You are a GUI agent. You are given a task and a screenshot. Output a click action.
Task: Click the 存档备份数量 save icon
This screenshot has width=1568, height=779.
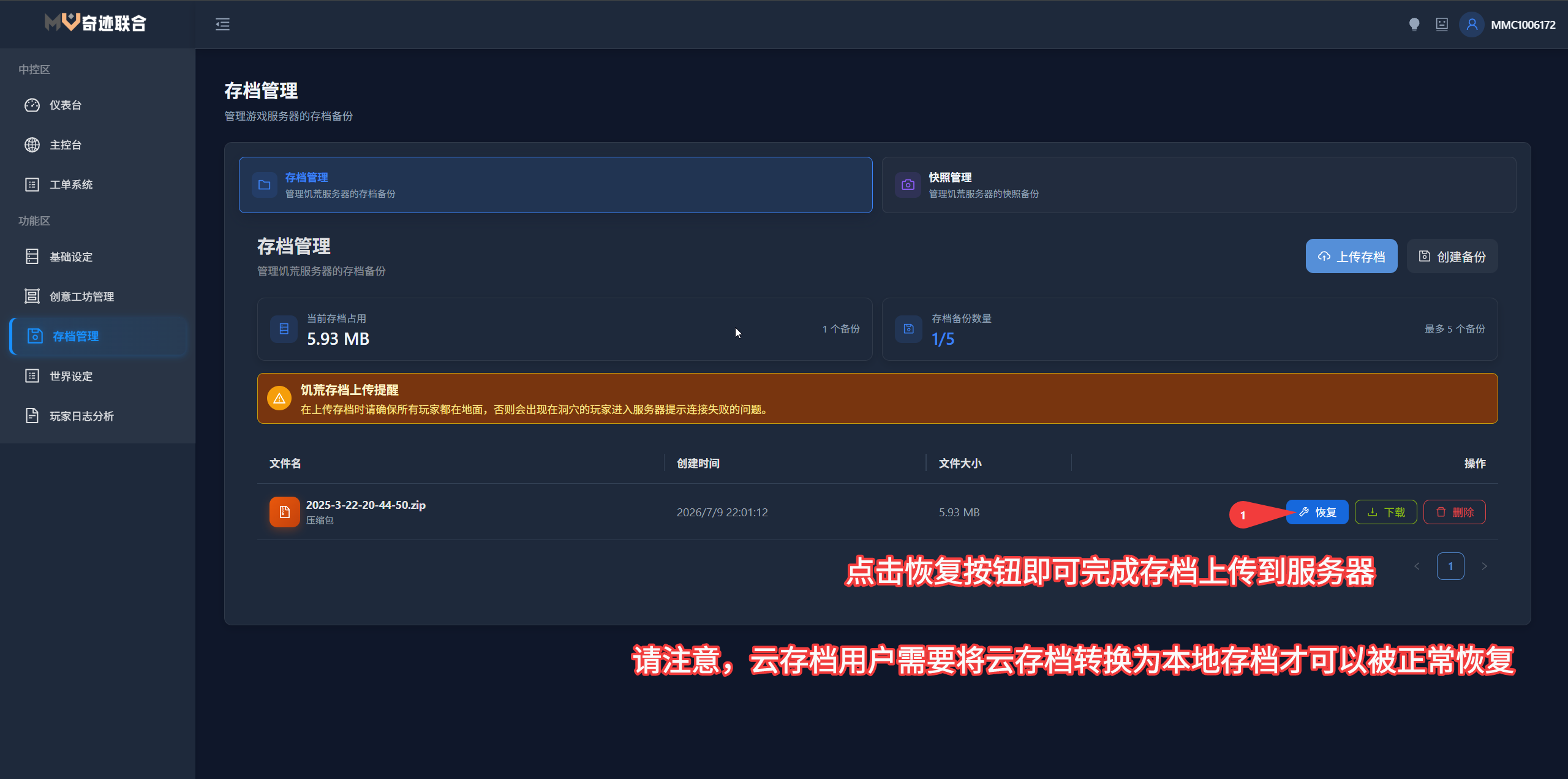(908, 329)
